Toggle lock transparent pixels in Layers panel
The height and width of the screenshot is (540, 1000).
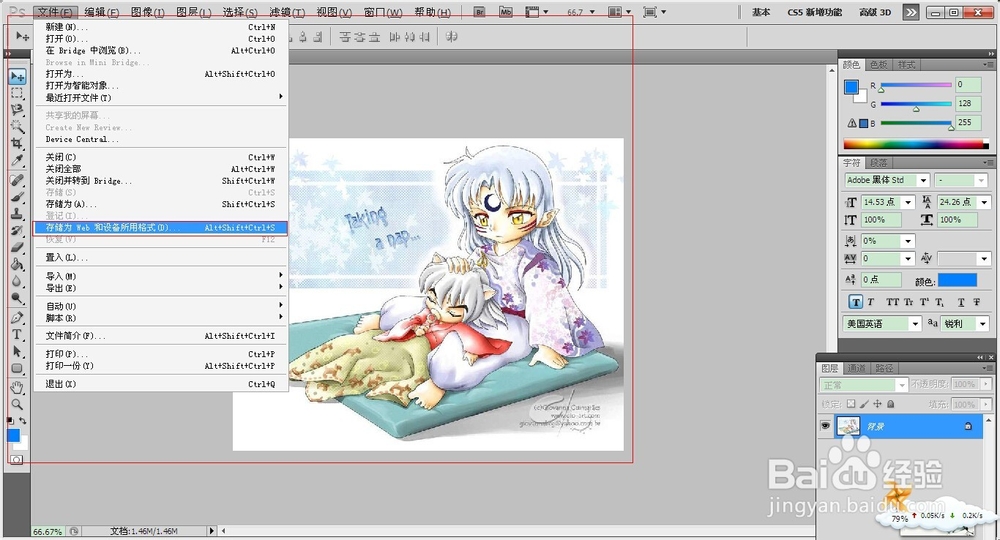point(851,404)
